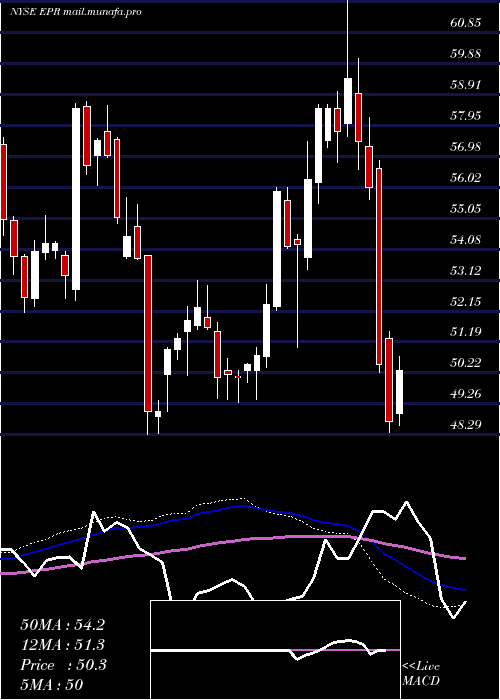The image size is (500, 700).
Task: Click inside the MACD inset chart box
Action: (x=275, y=650)
